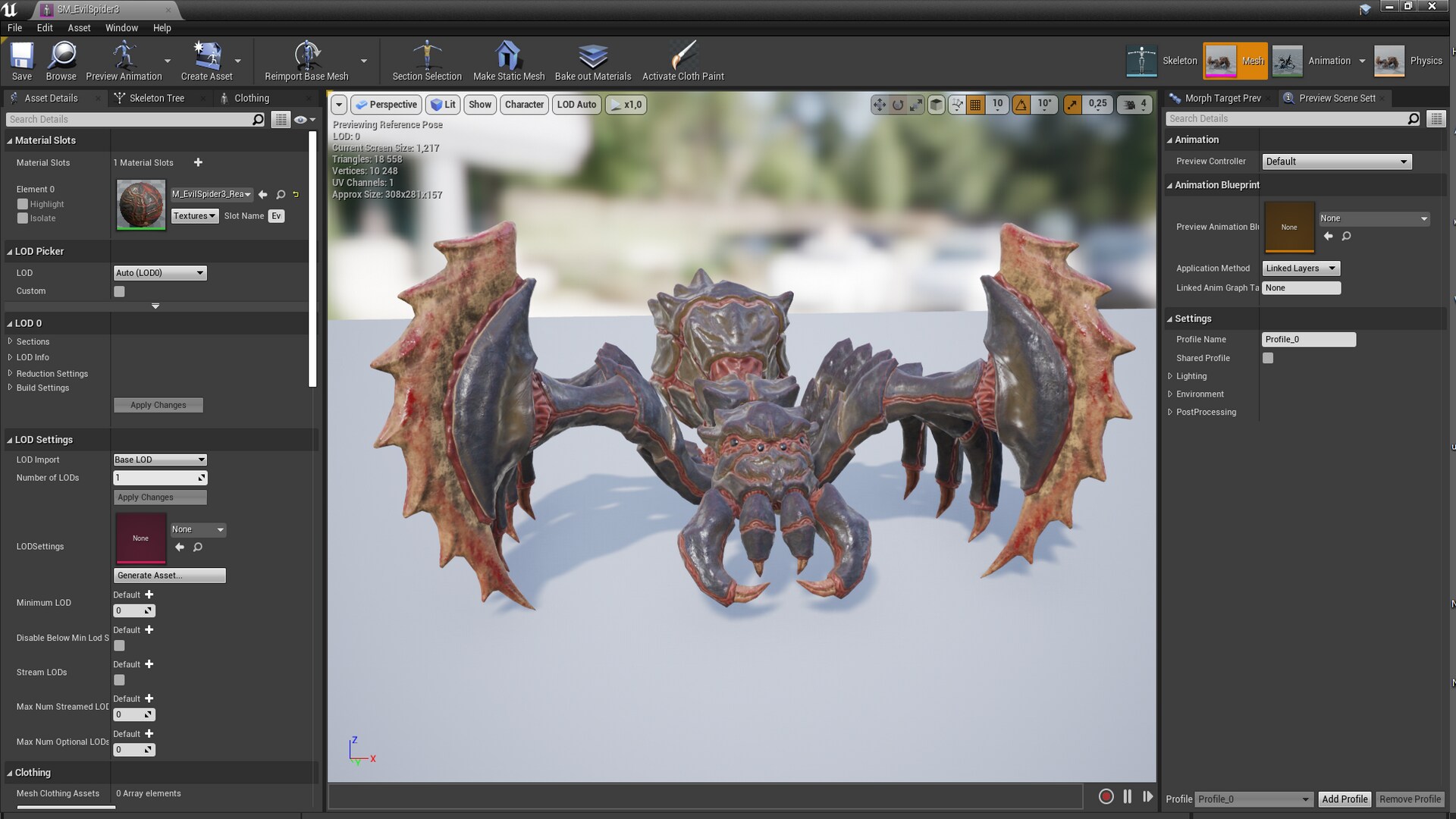Click the Save toolbar icon
The height and width of the screenshot is (819, 1456).
22,57
